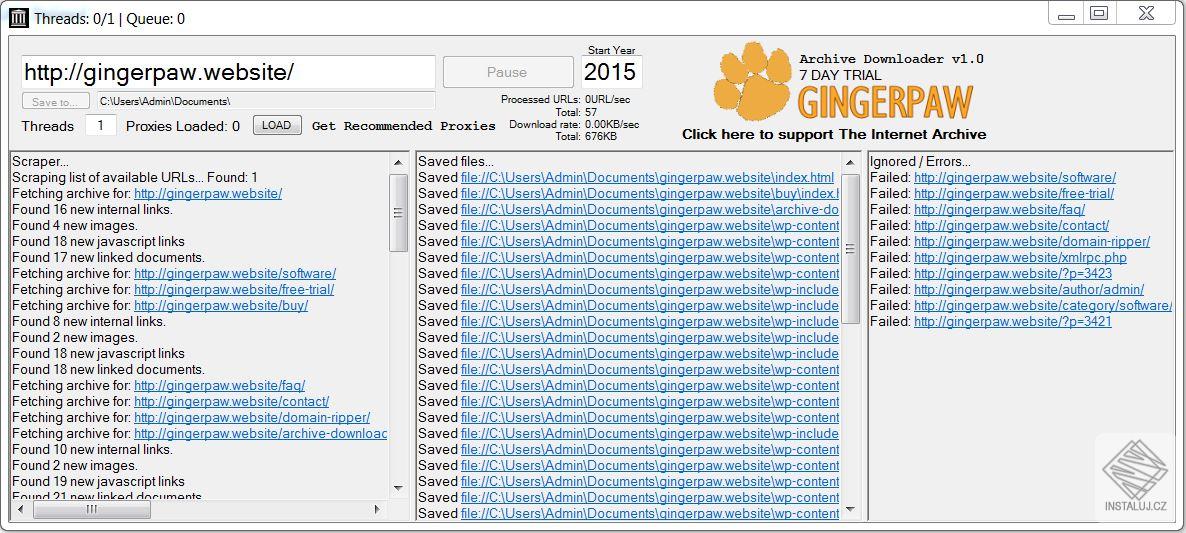Open the scraper link gingerpaw.website/buy/
This screenshot has height=533, width=1186.
pos(222,305)
